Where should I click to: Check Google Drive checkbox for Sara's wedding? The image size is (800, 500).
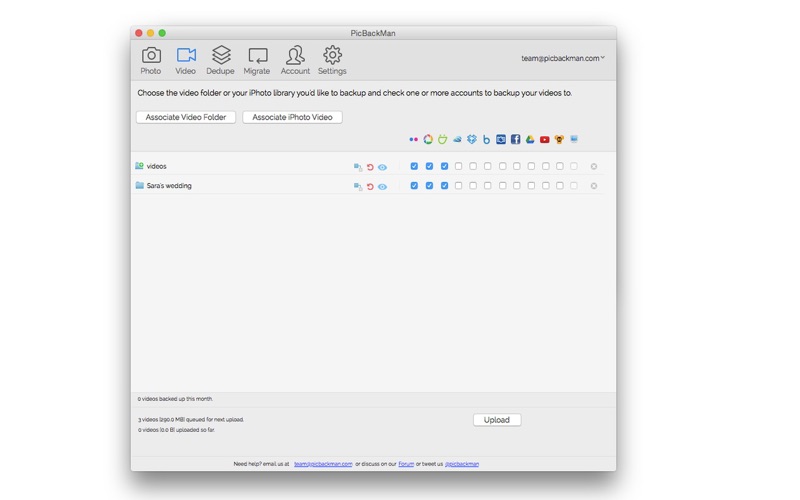(531, 185)
